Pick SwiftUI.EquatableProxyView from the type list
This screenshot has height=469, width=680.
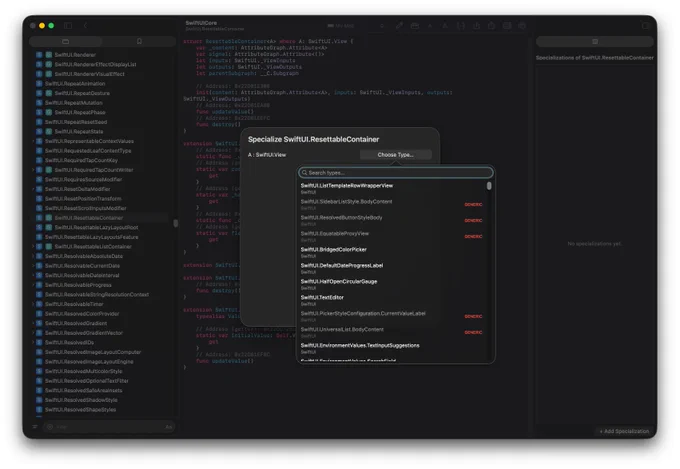[x=392, y=236]
